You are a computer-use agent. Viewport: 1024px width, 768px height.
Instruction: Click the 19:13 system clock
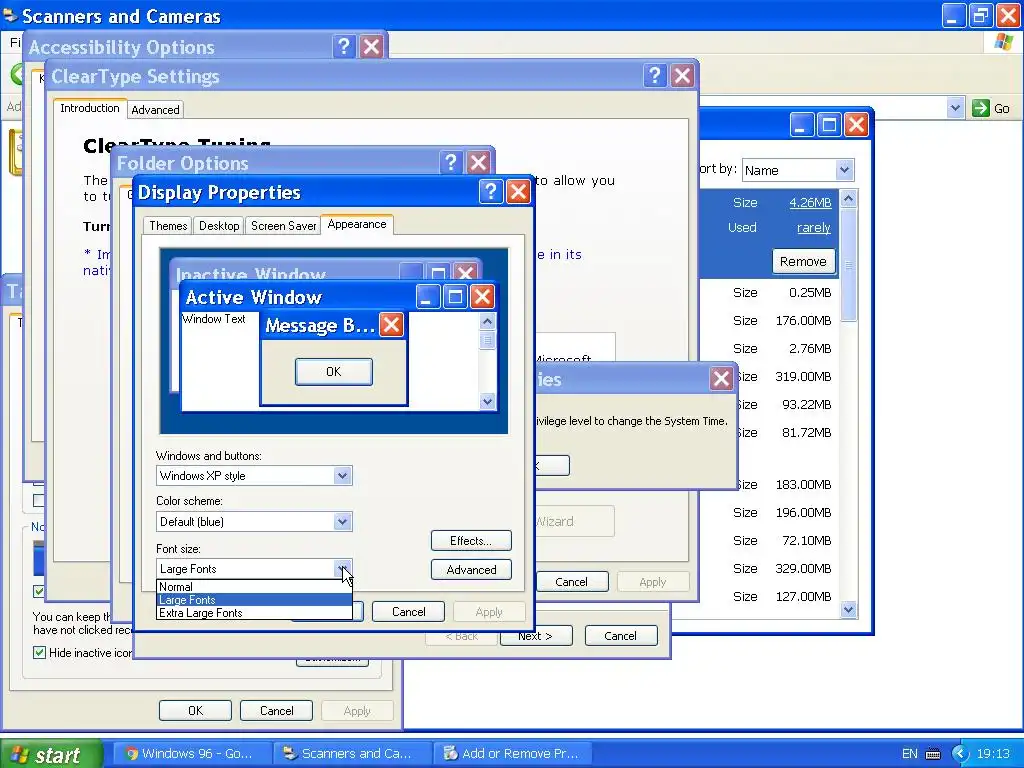[993, 754]
